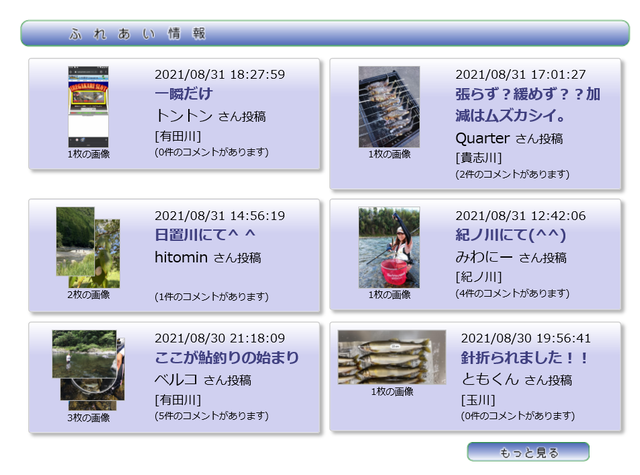View ベルコ's stacked river photos thumbnail
This screenshot has height=475, width=640.
88,370
